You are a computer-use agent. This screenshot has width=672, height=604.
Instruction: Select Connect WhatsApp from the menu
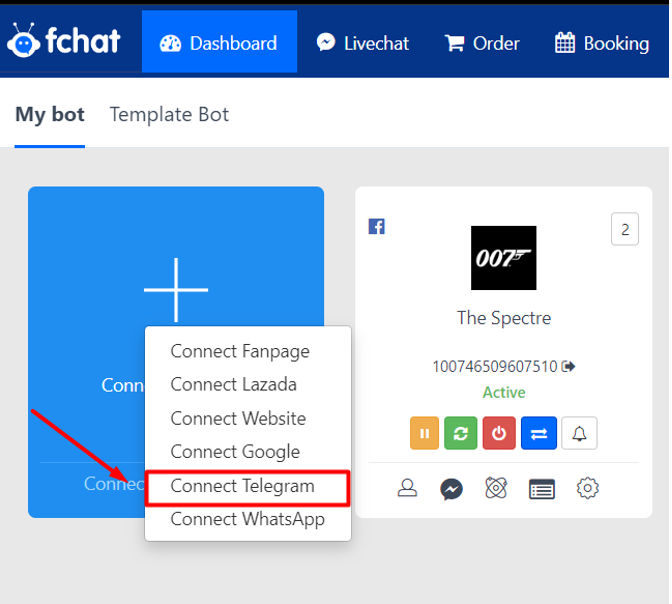point(248,519)
